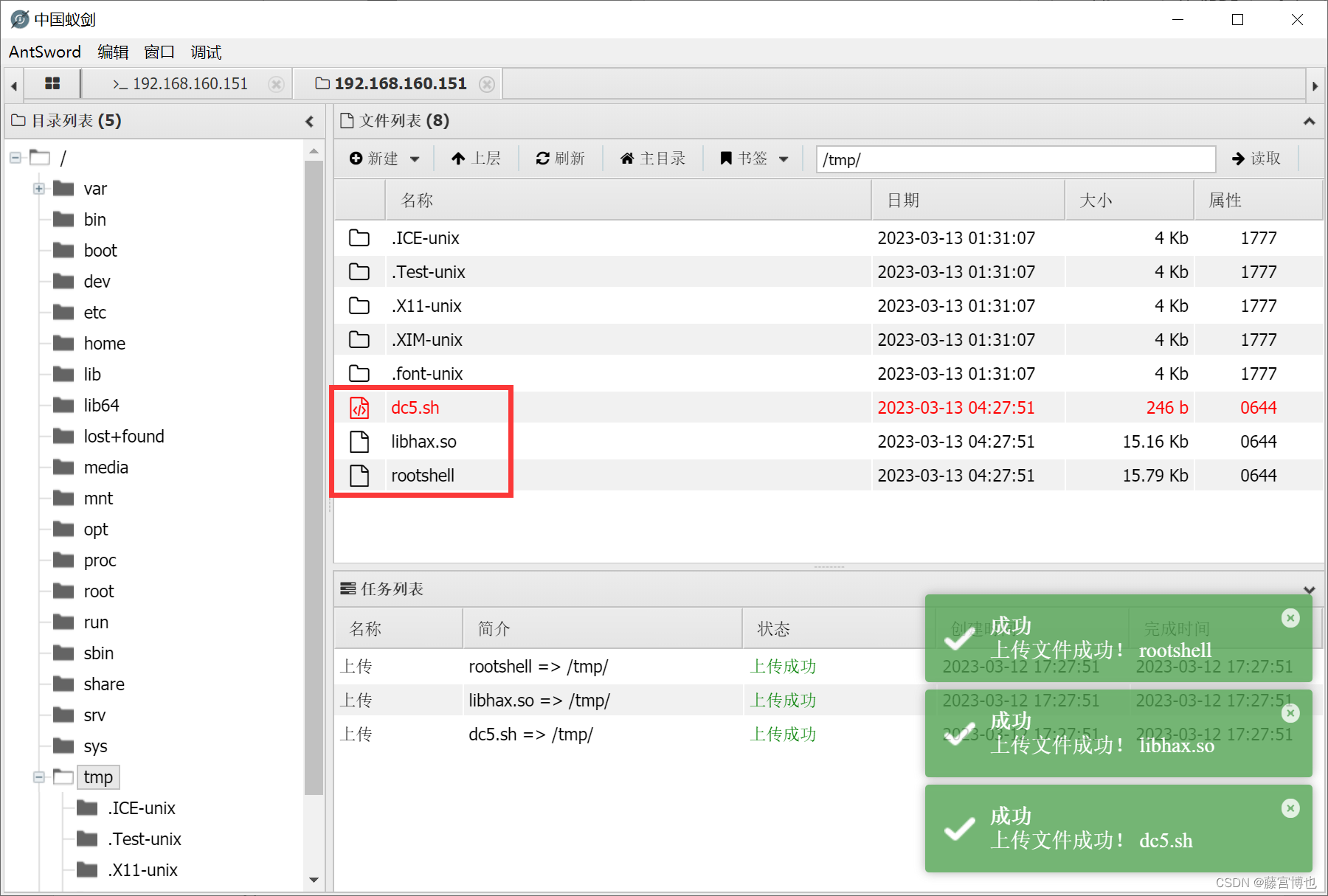Select the .font-unix folder icon in file list
This screenshot has height=896, width=1328.
359,374
